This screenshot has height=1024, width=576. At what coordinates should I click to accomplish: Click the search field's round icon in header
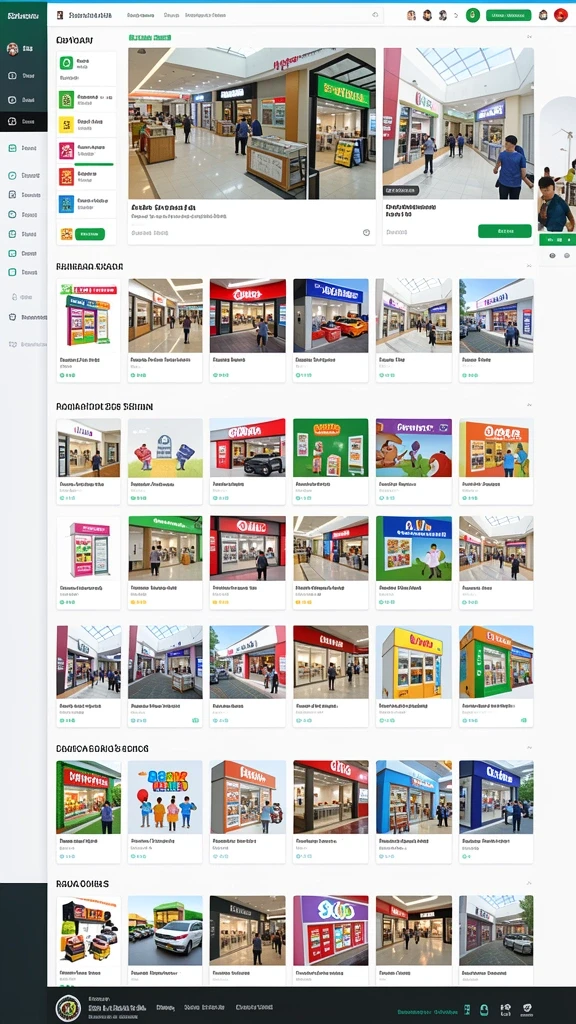pyautogui.click(x=376, y=15)
